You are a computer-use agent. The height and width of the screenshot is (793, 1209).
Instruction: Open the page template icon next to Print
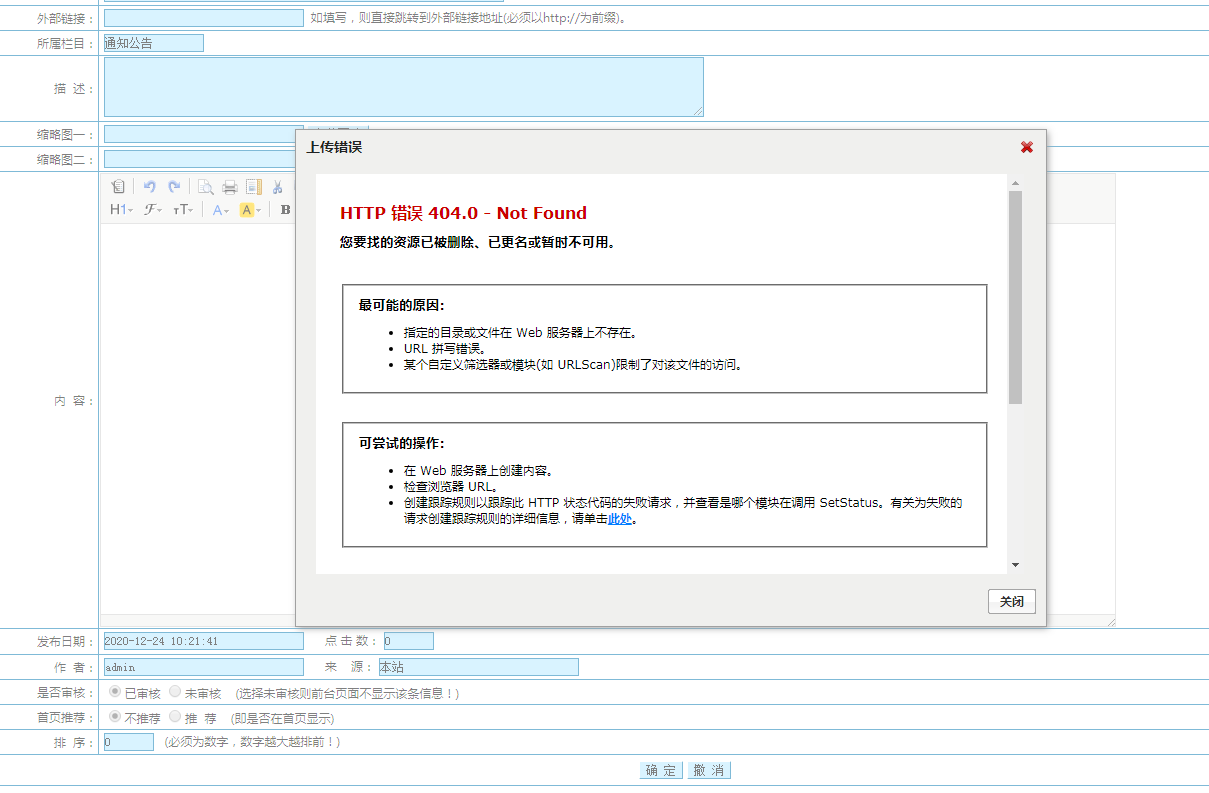coord(253,186)
